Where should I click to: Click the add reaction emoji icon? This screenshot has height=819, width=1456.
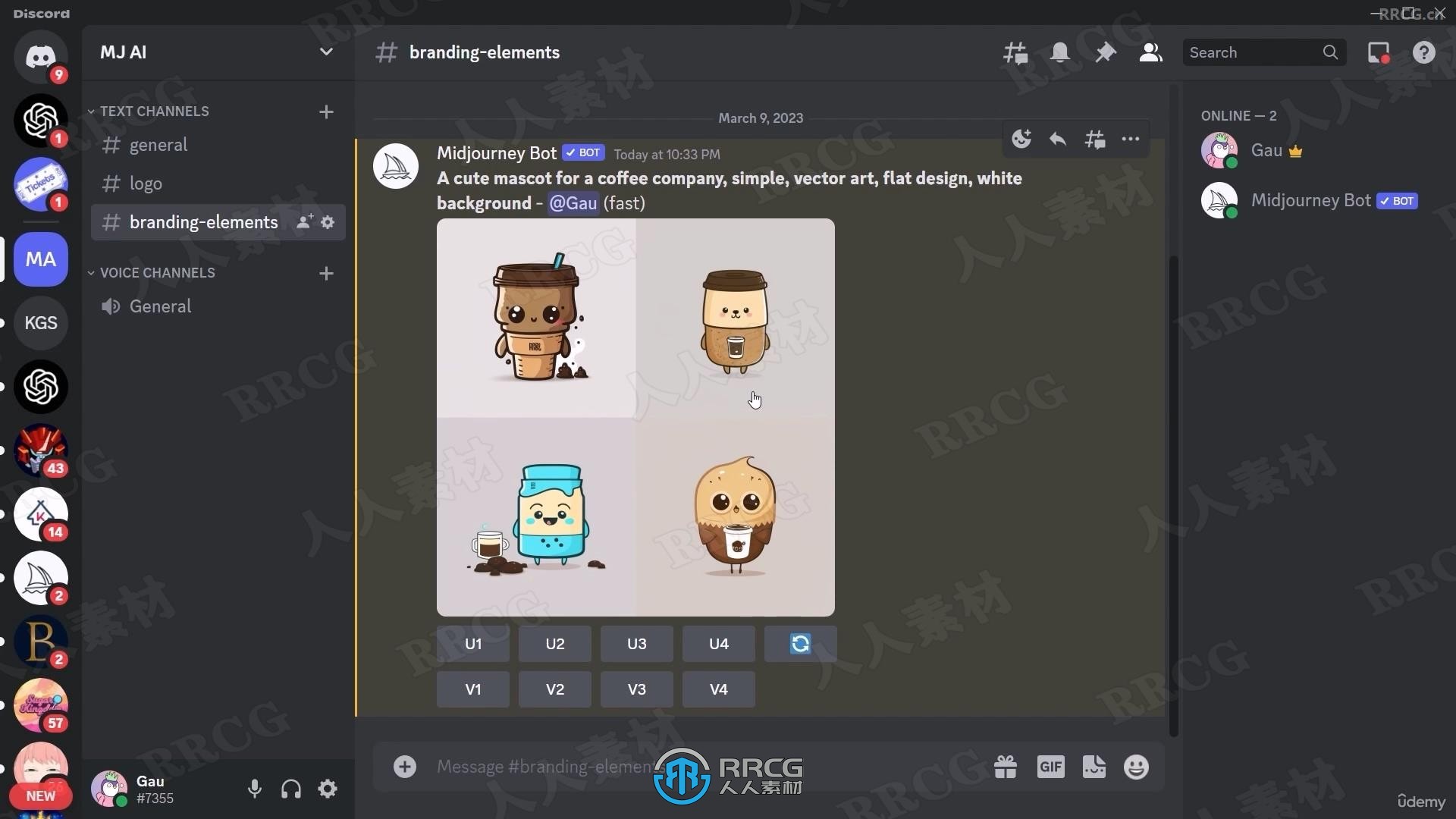1020,138
